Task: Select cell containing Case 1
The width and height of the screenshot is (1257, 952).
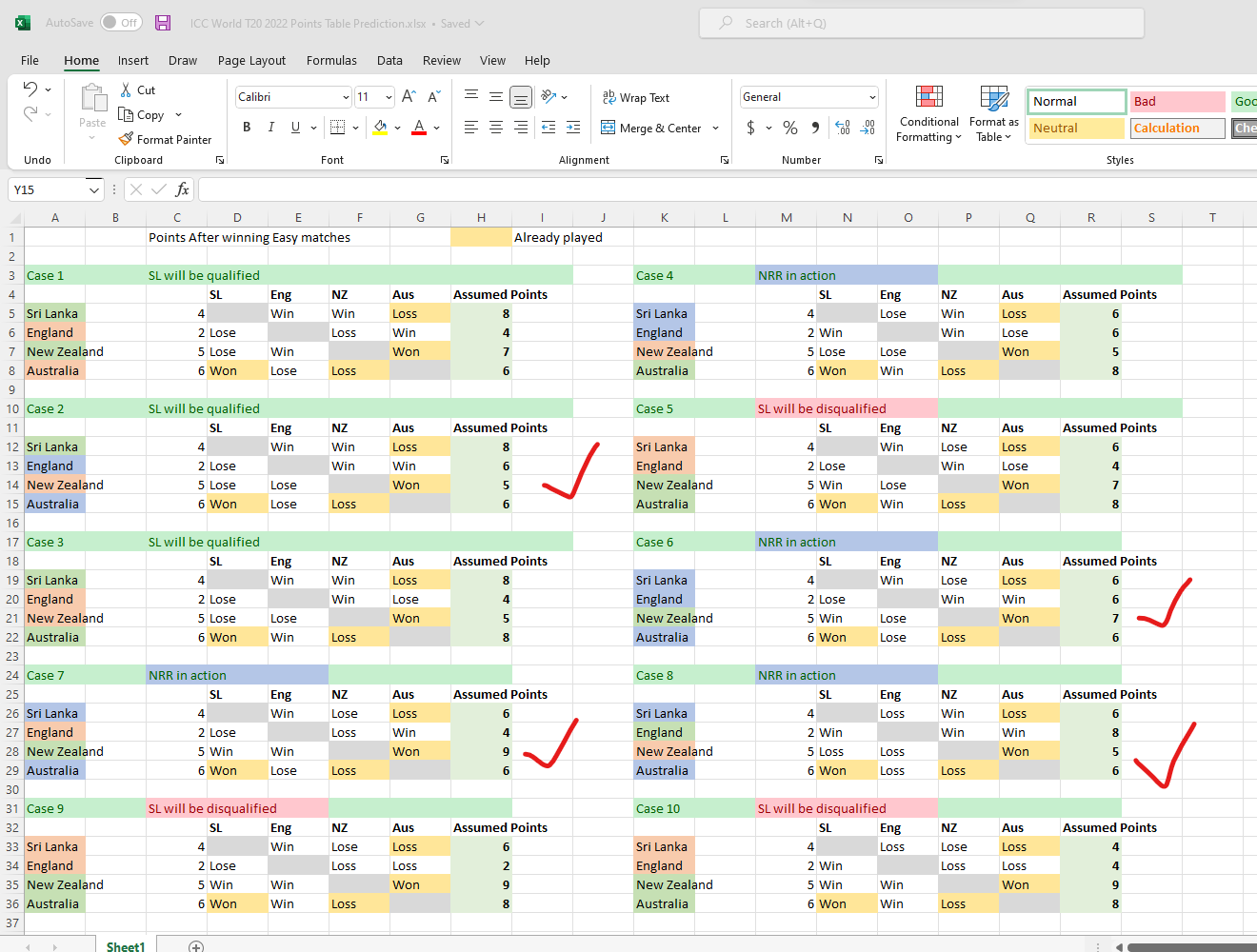Action: pos(55,275)
